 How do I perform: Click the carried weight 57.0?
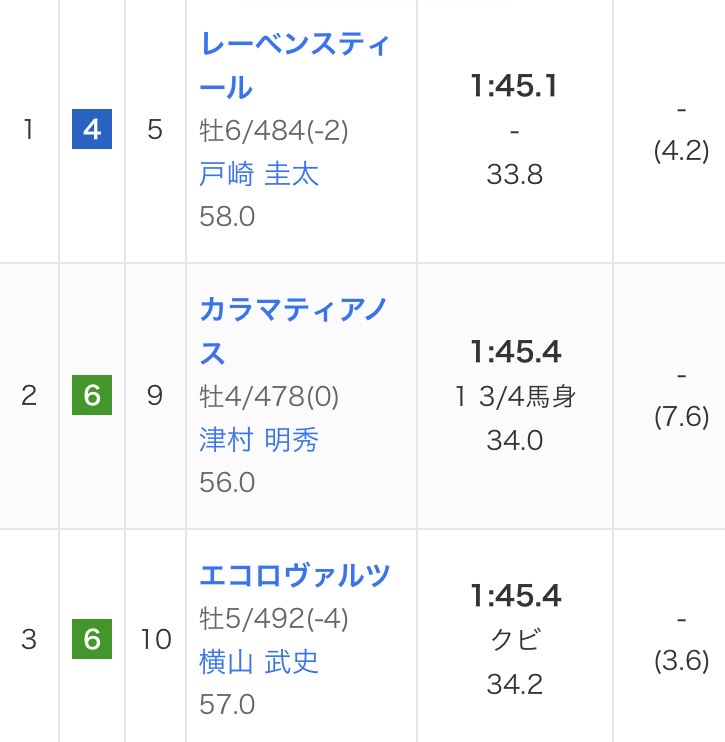tap(227, 704)
